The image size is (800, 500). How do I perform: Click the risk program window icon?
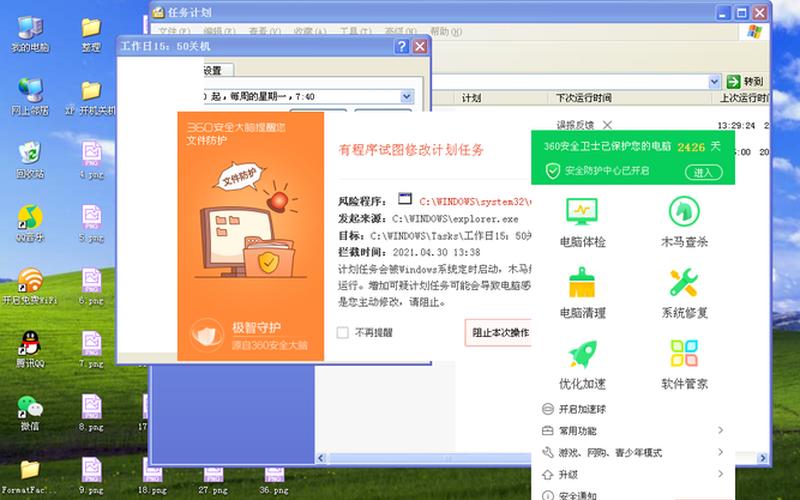[x=405, y=199]
